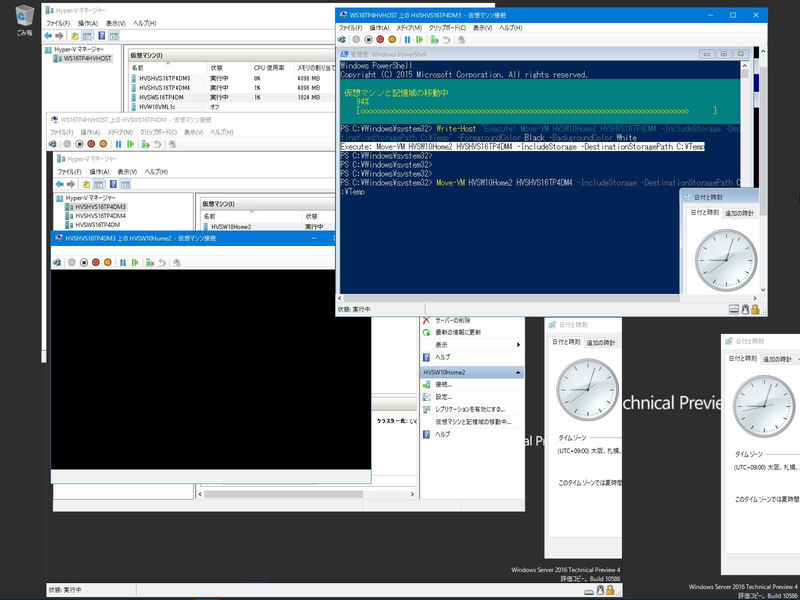This screenshot has height=600, width=800.
Task: Click lock icon in HVSHVS16TP4DM3 connection status bar
Action: click(755, 309)
